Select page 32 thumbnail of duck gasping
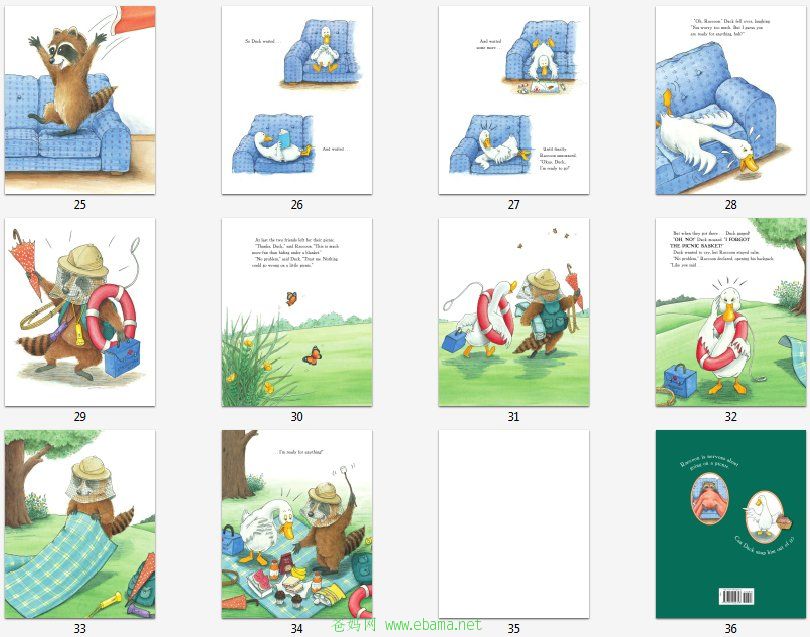This screenshot has width=810, height=637. [x=731, y=312]
